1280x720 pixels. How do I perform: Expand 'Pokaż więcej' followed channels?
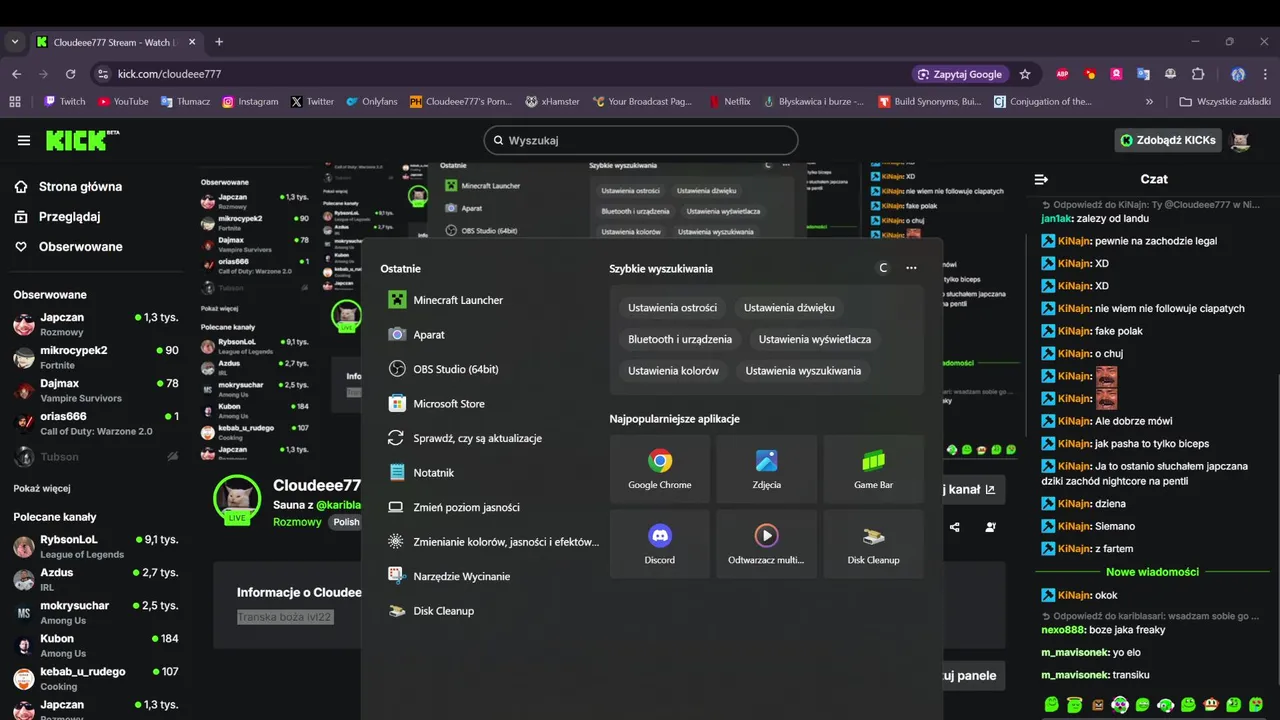point(42,489)
